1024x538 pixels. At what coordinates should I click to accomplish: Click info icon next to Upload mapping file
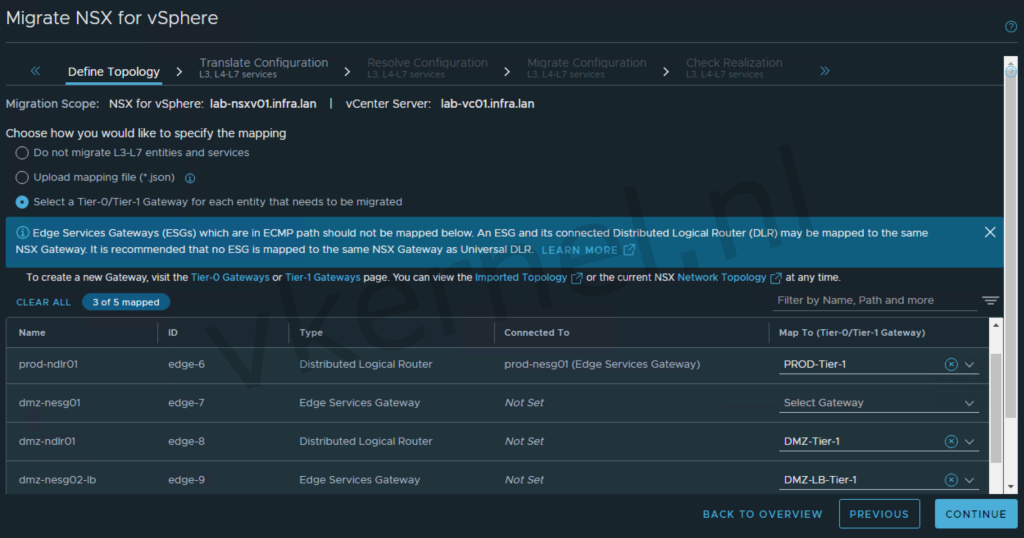click(x=190, y=178)
